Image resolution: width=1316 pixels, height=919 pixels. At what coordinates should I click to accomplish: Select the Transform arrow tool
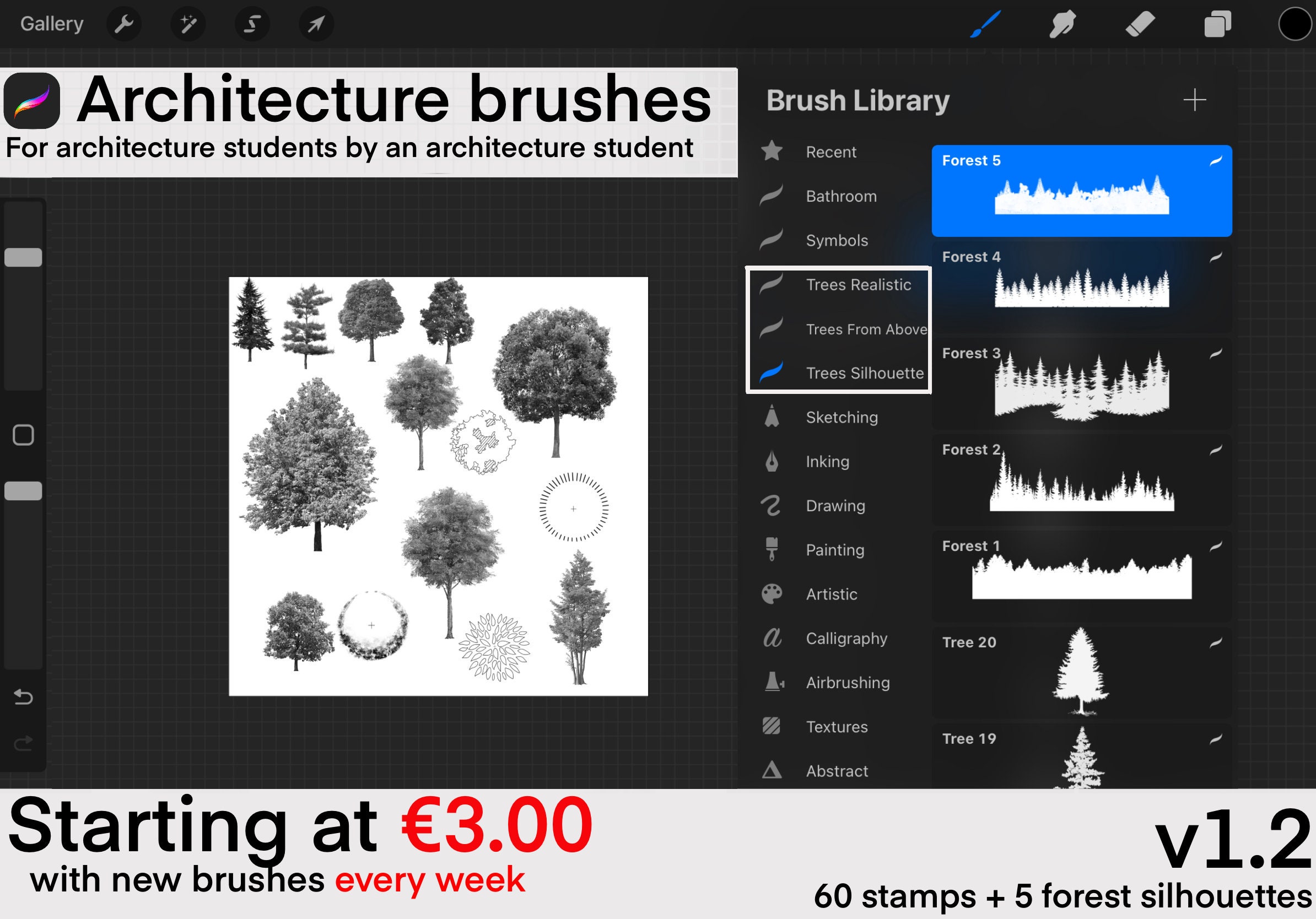(x=317, y=24)
